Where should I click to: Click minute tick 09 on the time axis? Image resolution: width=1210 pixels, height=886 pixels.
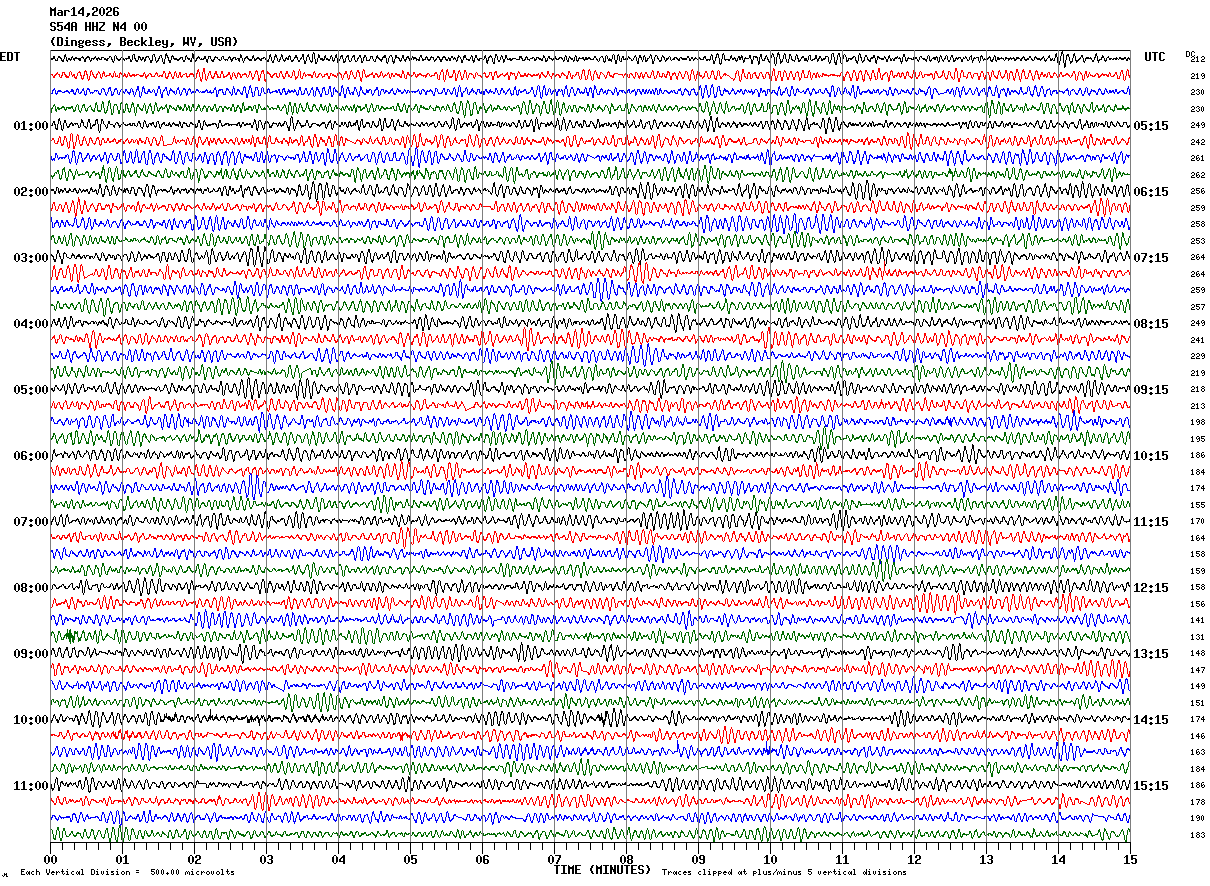pos(698,859)
